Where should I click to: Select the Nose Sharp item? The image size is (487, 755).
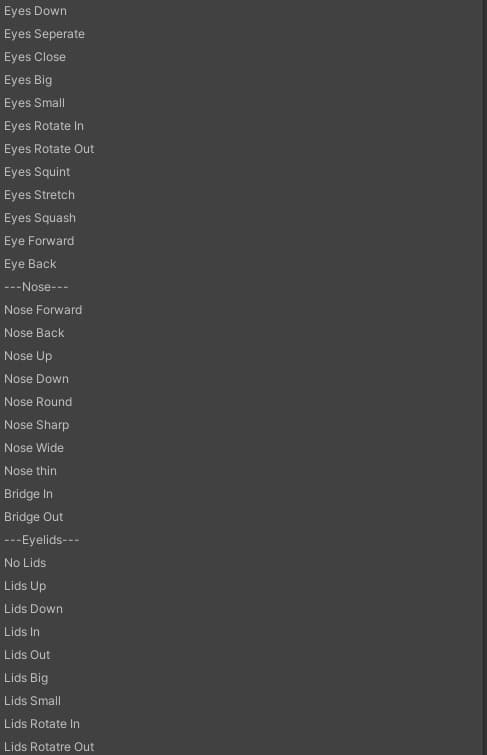coord(37,425)
